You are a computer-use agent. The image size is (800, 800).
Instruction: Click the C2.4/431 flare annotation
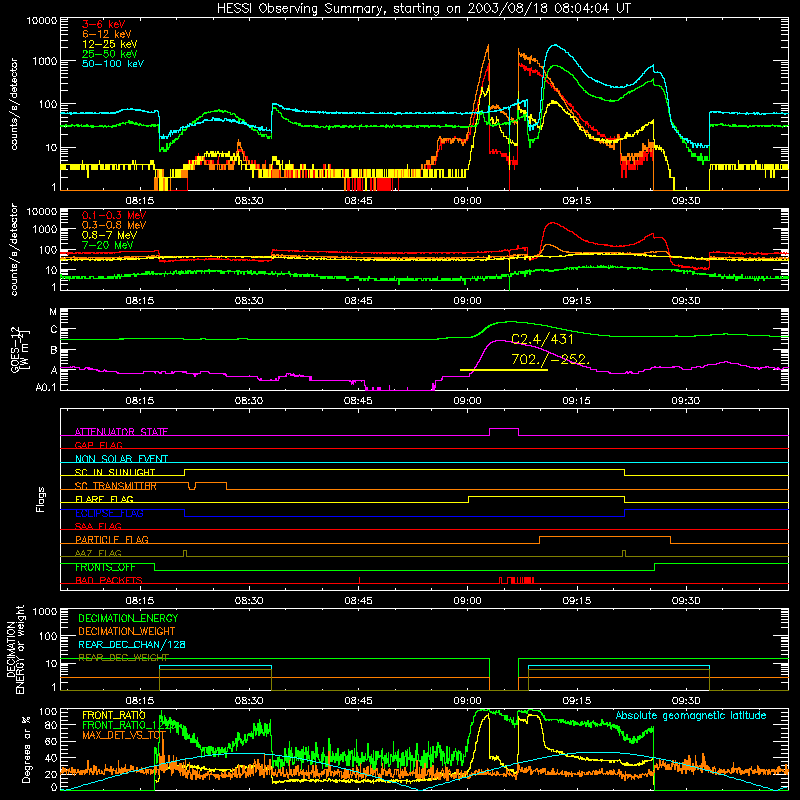click(542, 339)
